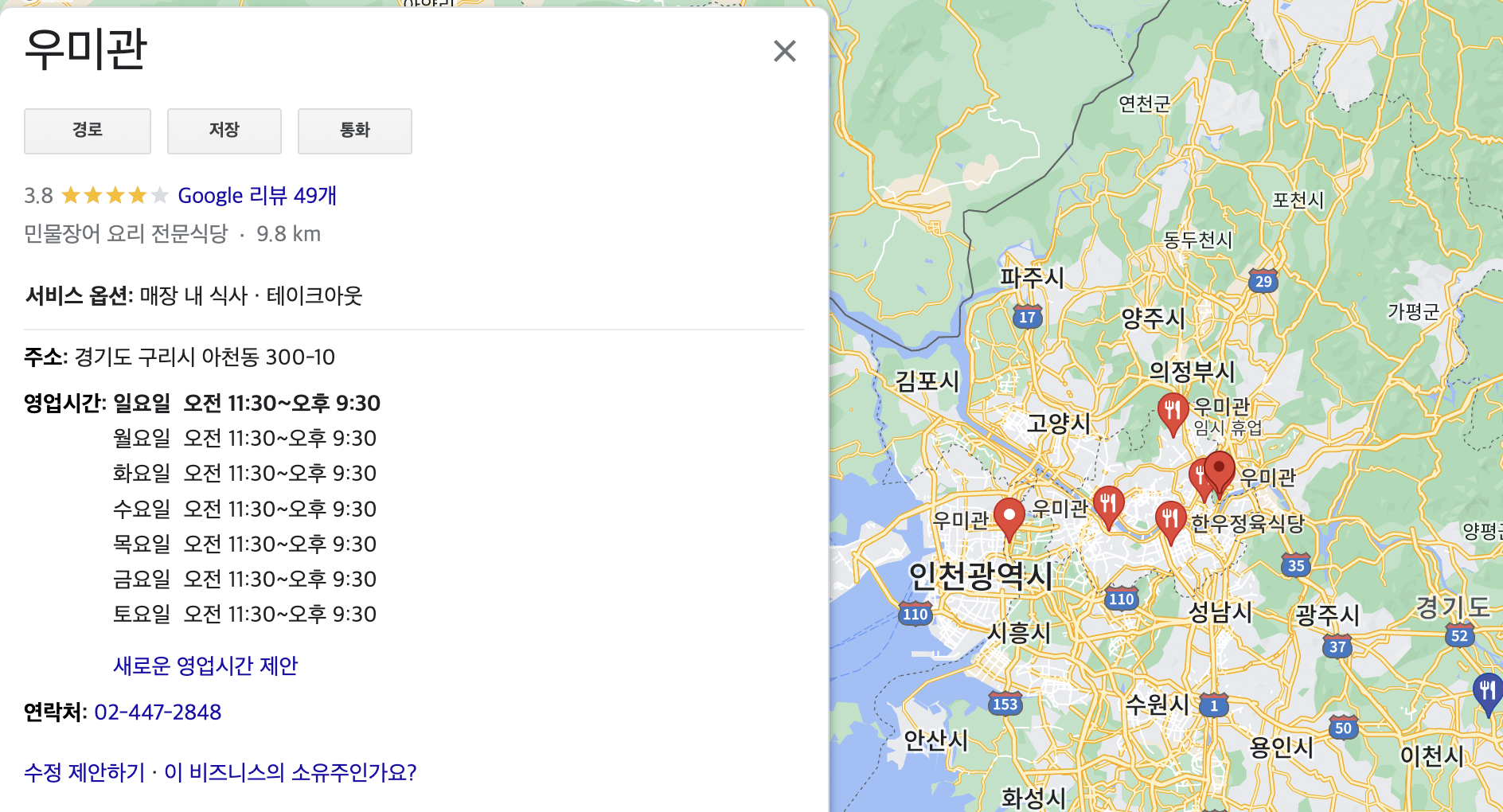1503x812 pixels.
Task: Click 수정 제안하기 link
Action: [84, 772]
